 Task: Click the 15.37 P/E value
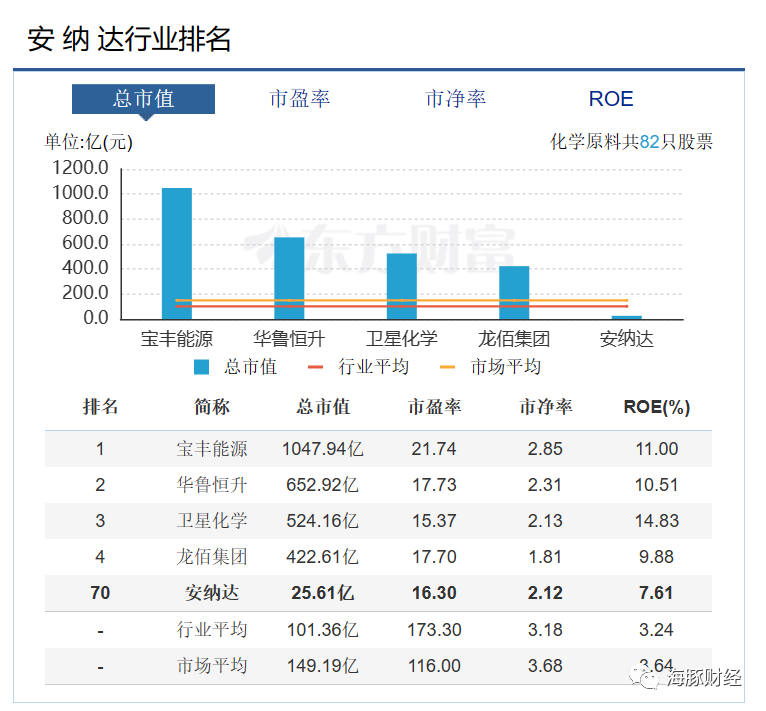[x=434, y=521]
